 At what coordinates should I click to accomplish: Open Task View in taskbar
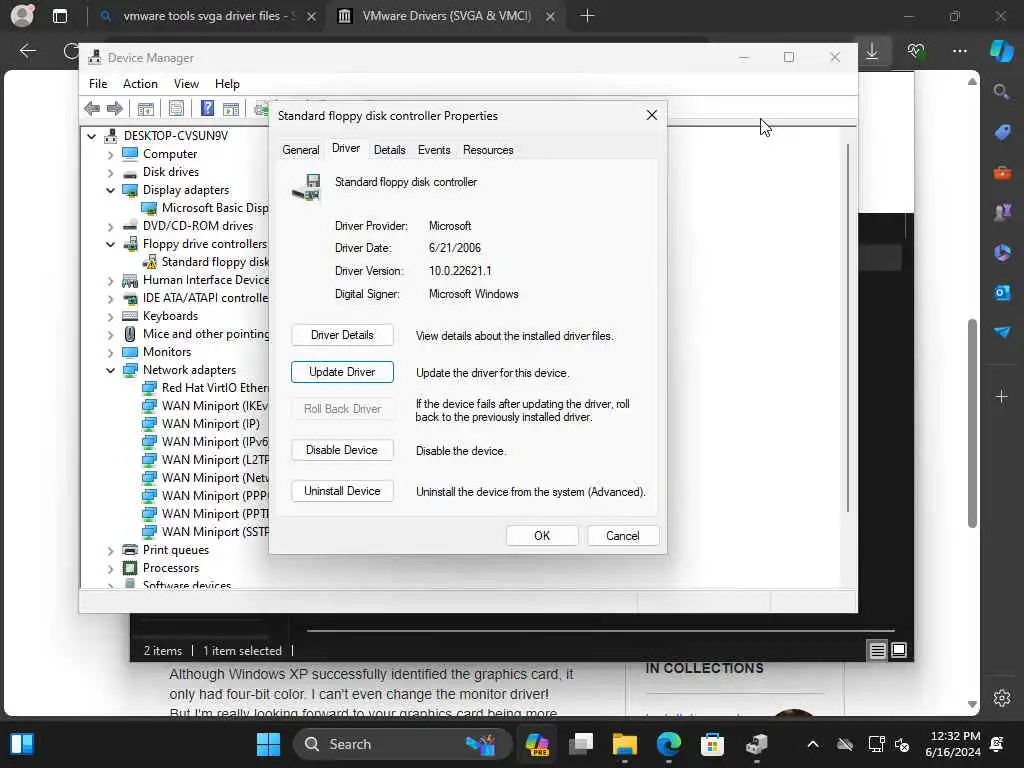point(581,744)
